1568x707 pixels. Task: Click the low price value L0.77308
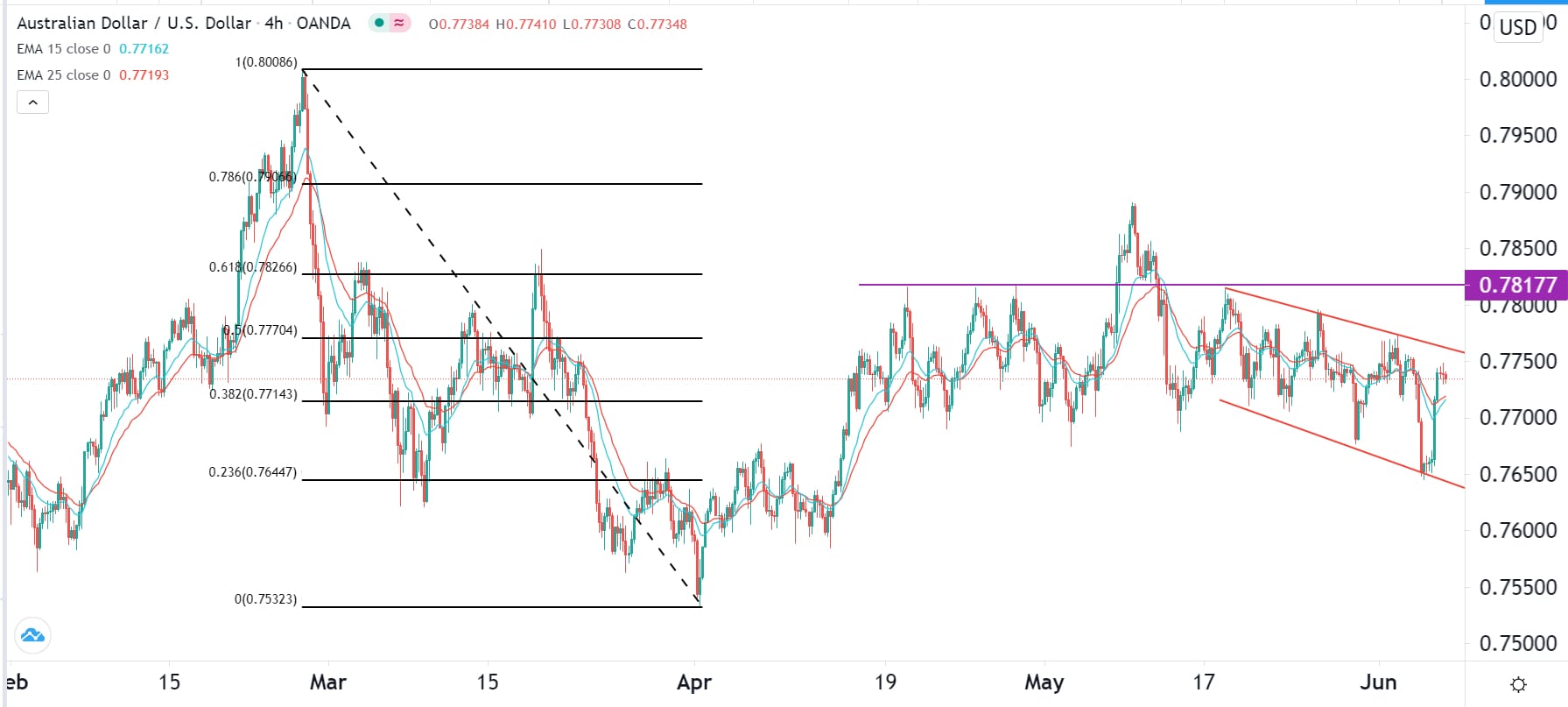pos(591,25)
